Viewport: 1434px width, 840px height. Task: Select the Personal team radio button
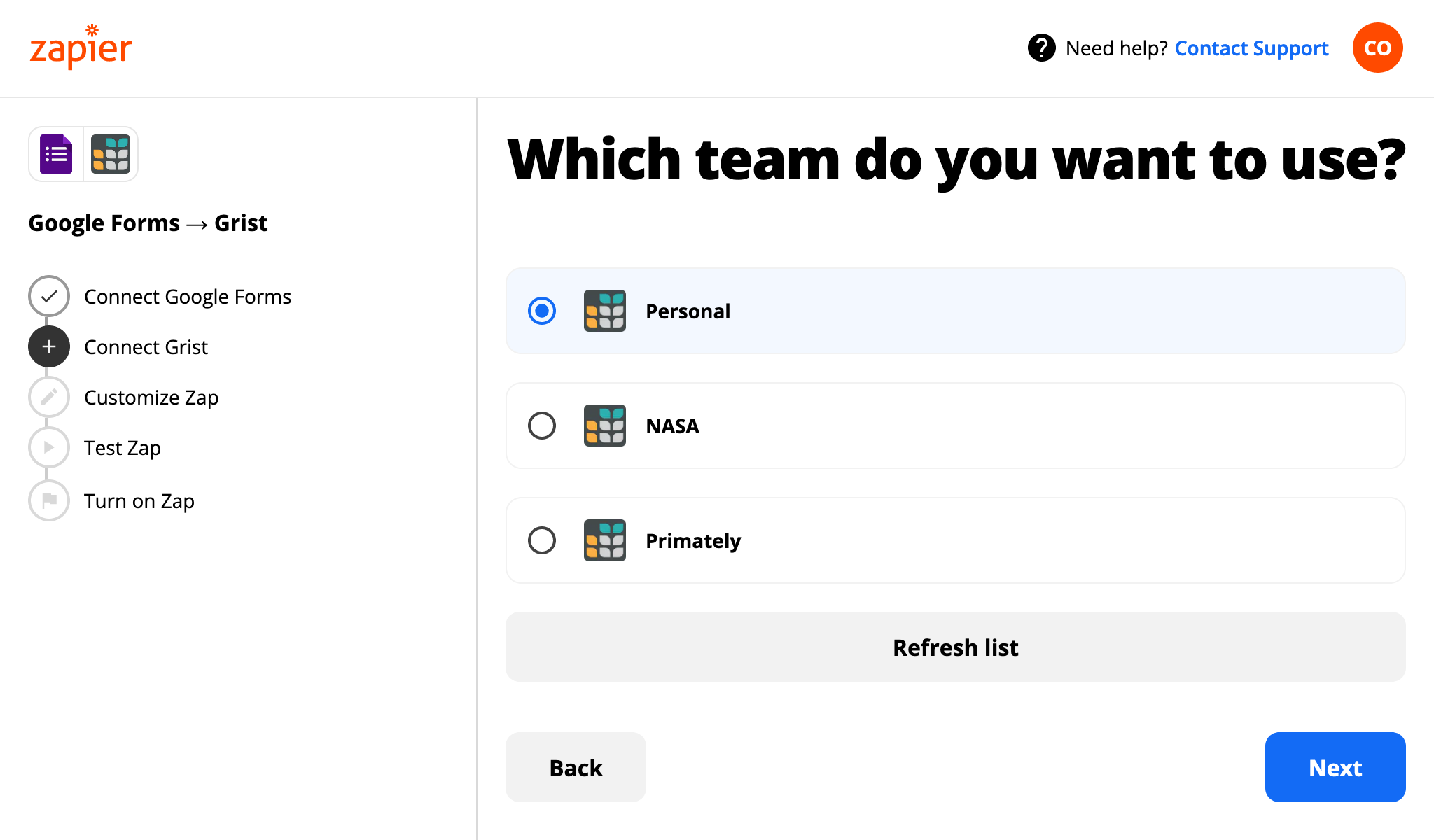point(541,311)
